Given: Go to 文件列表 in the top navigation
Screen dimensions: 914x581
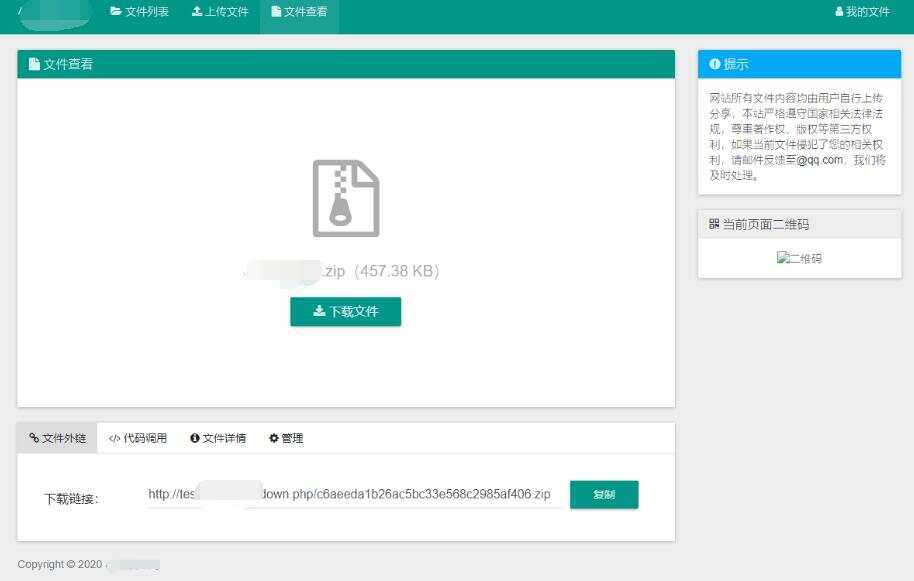Looking at the screenshot, I should 140,12.
